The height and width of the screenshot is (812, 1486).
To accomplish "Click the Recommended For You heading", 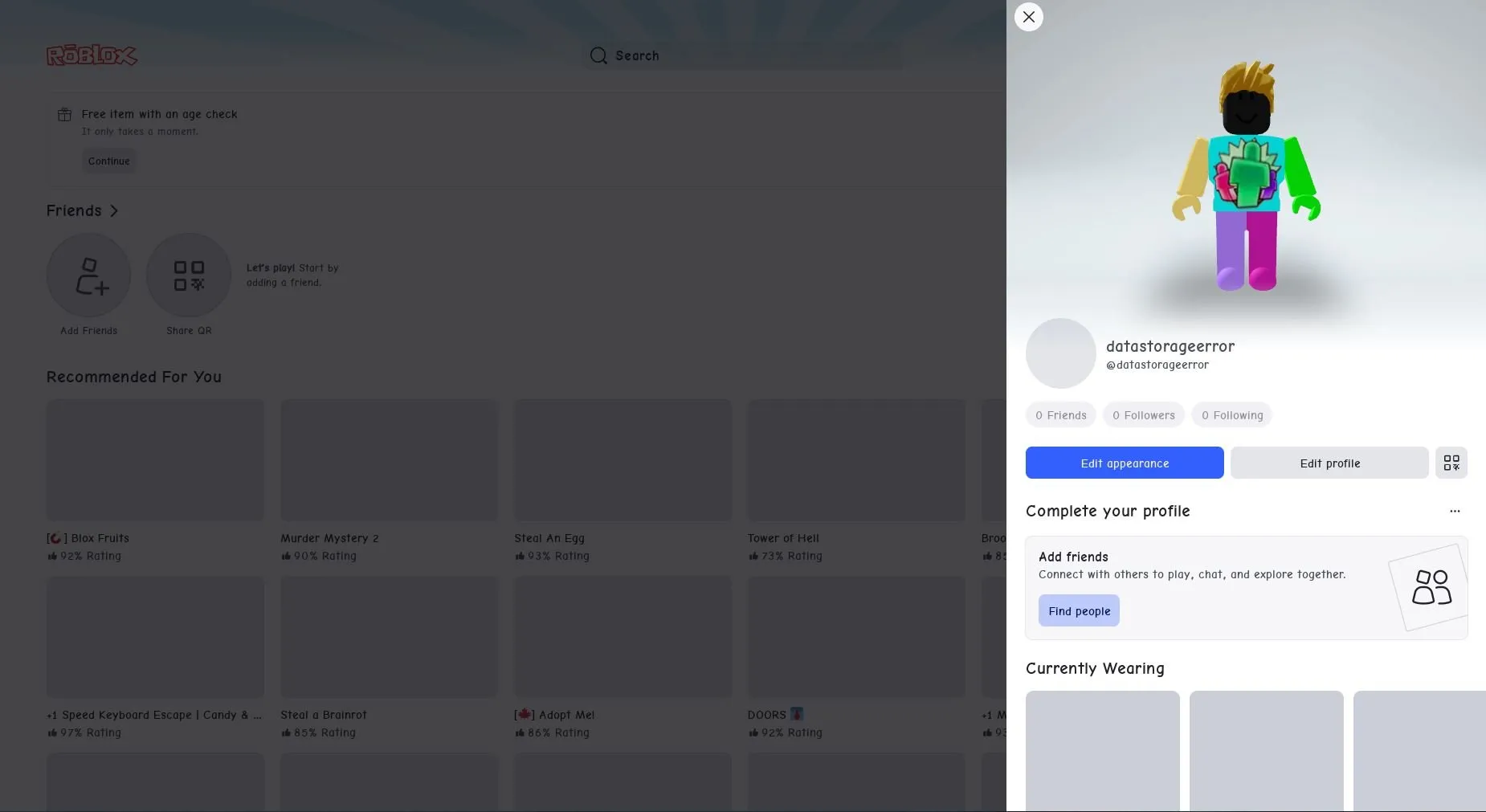I will click(x=134, y=377).
